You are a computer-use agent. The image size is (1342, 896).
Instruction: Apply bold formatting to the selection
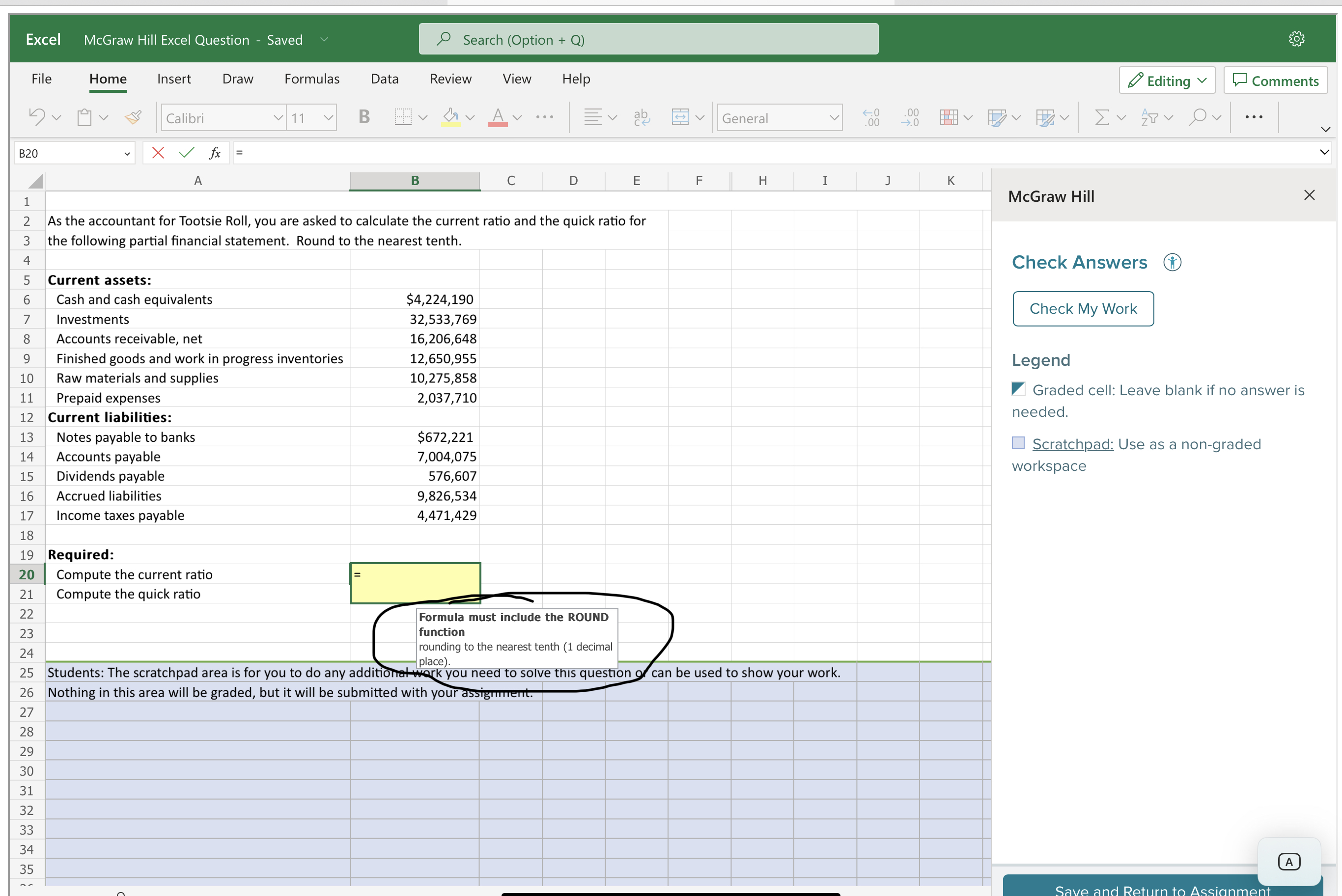coord(364,117)
